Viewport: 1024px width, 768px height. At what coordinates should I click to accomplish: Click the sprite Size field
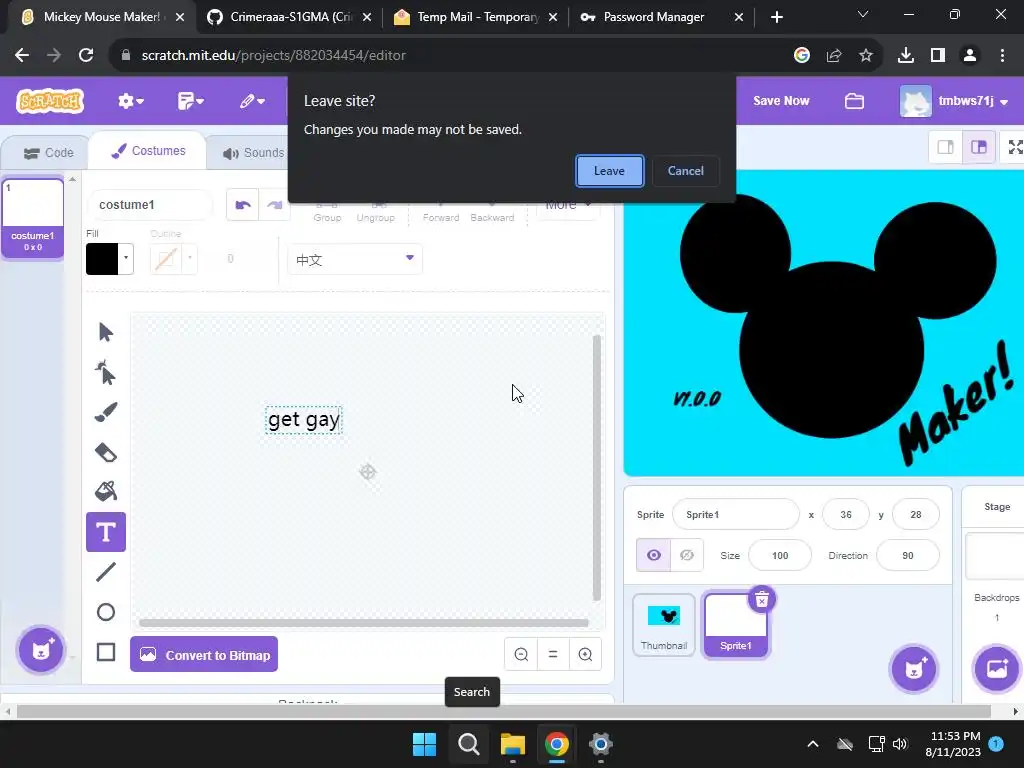click(780, 555)
